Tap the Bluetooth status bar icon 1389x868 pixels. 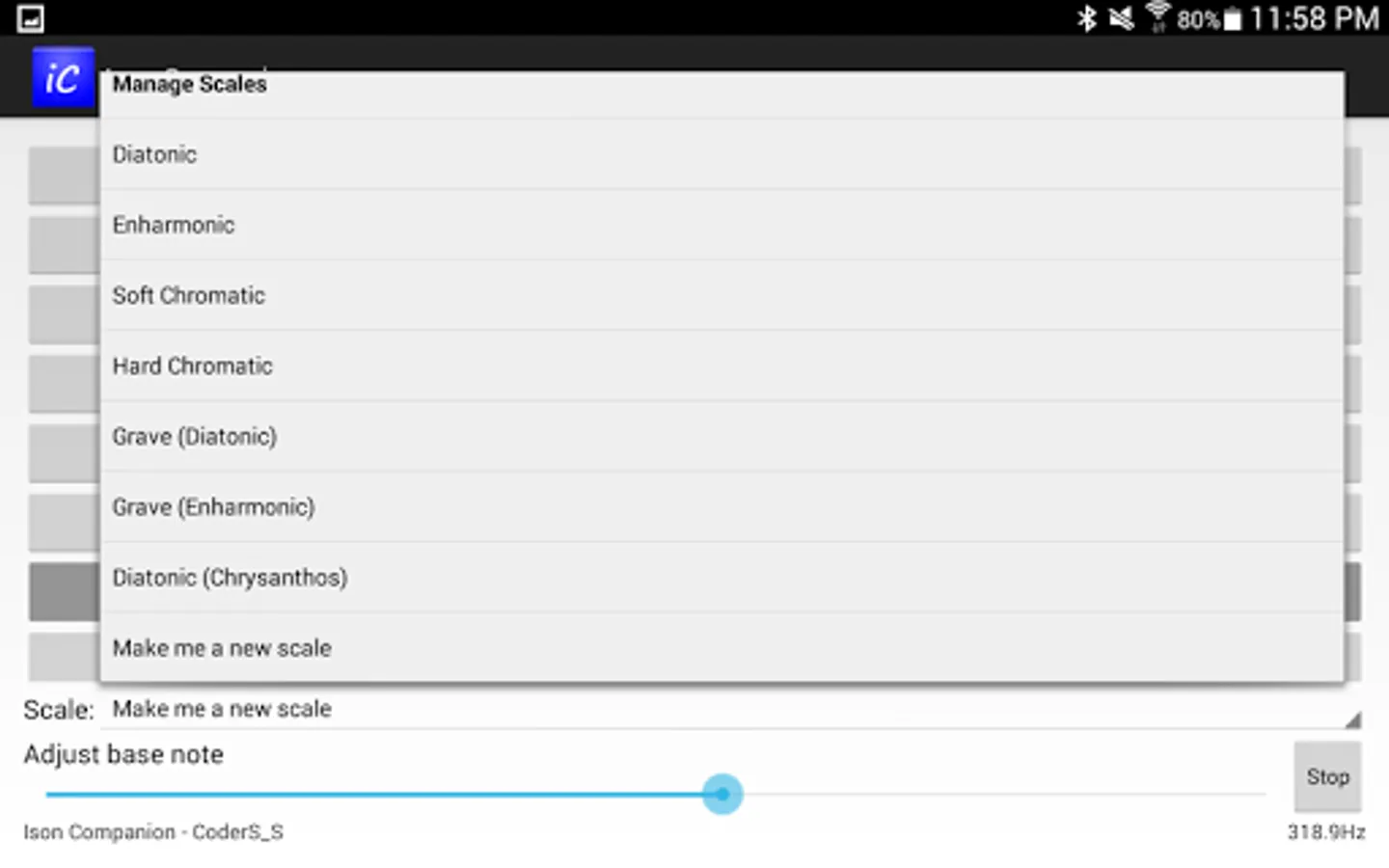(x=1087, y=18)
